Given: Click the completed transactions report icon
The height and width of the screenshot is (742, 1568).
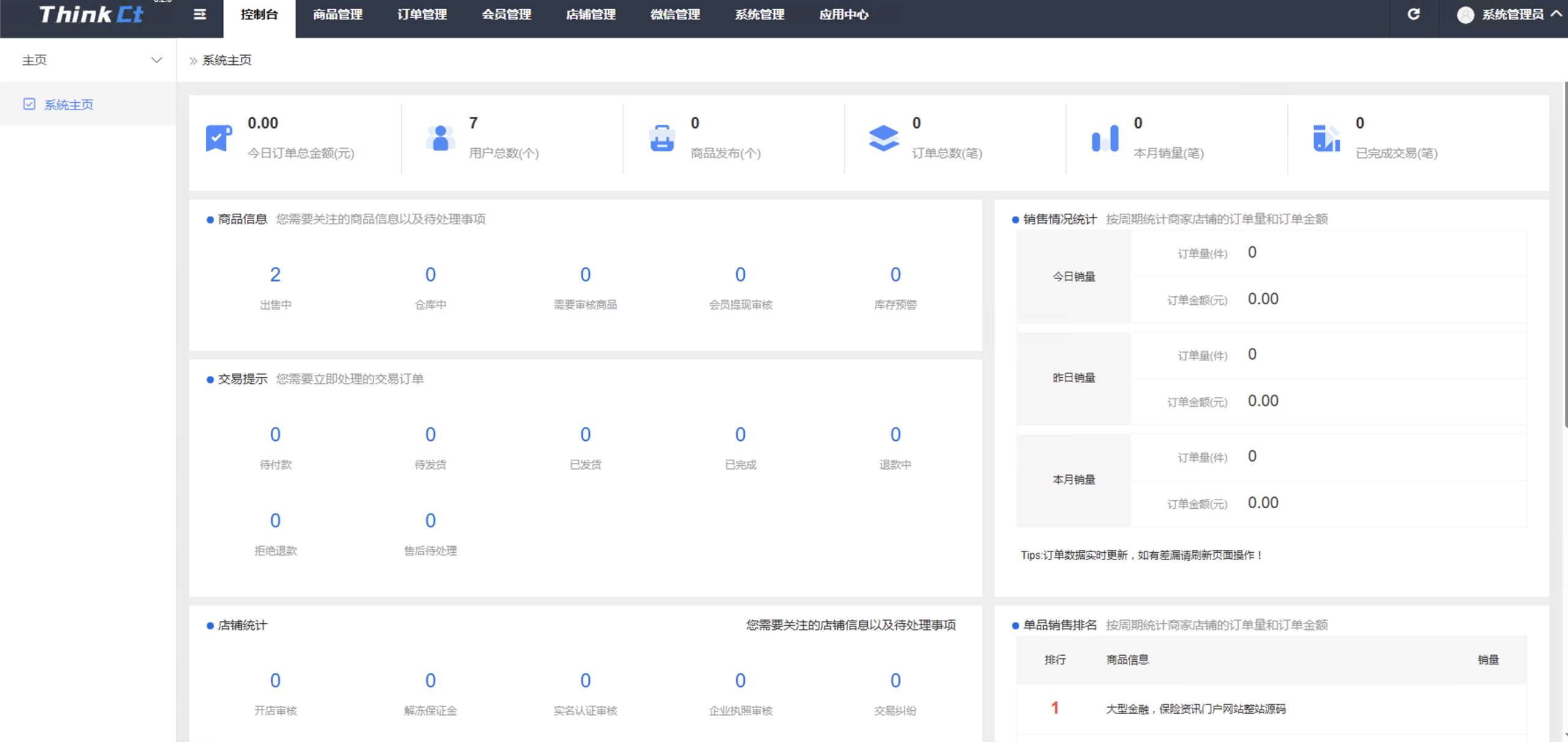Looking at the screenshot, I should click(1326, 138).
